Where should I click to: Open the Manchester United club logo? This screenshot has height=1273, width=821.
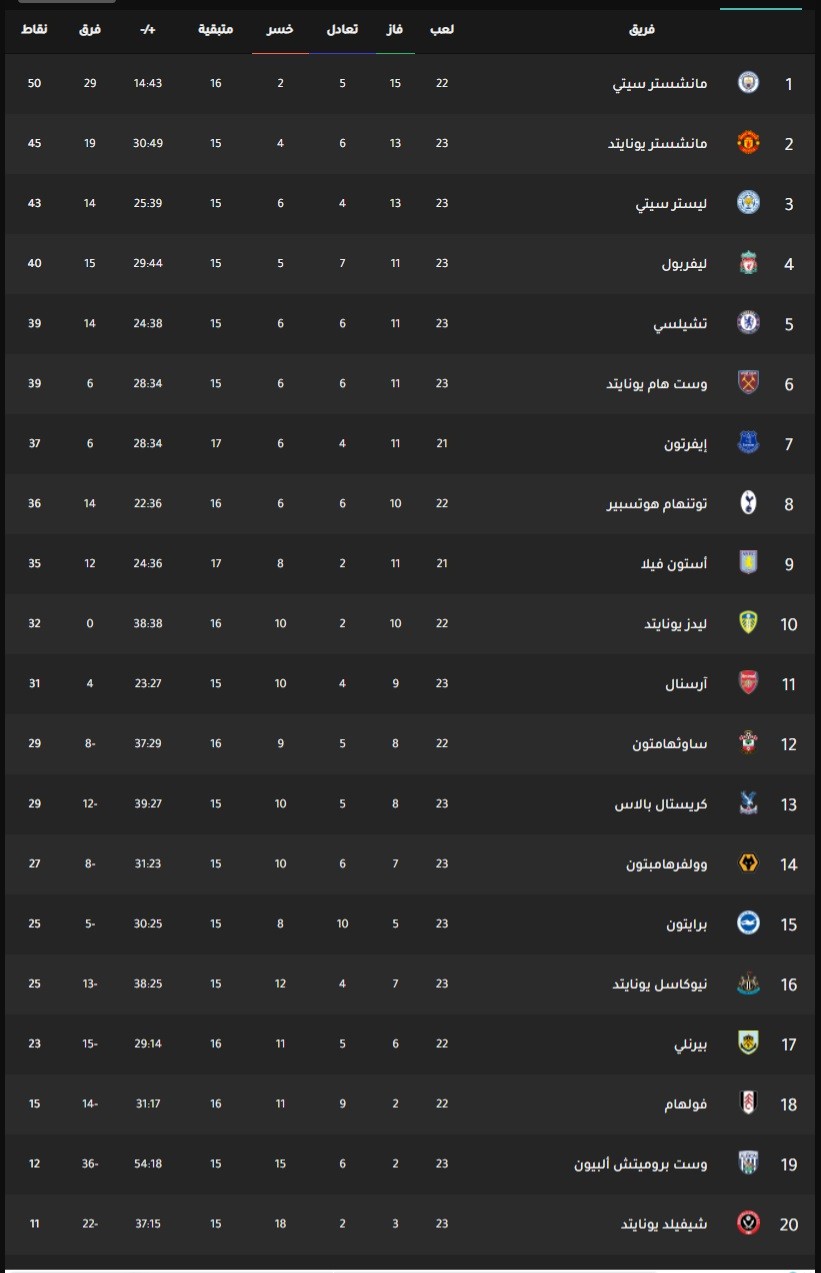[x=748, y=143]
